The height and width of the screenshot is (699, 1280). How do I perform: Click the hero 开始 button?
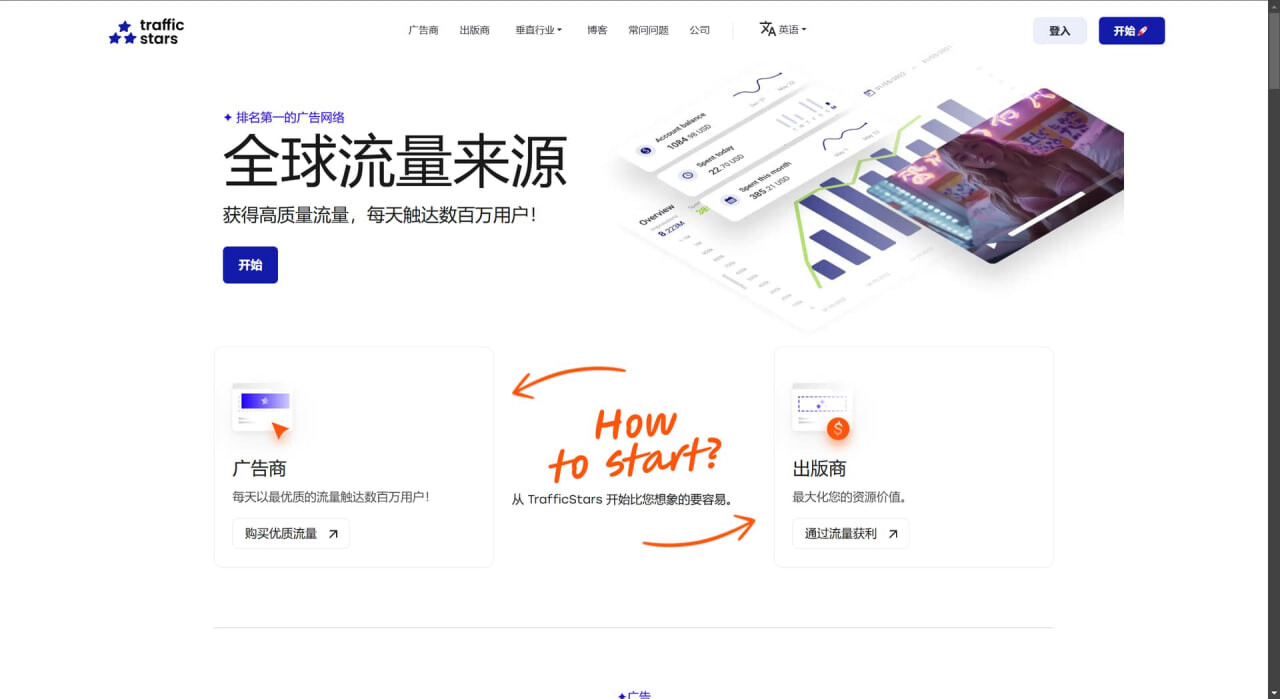point(250,265)
